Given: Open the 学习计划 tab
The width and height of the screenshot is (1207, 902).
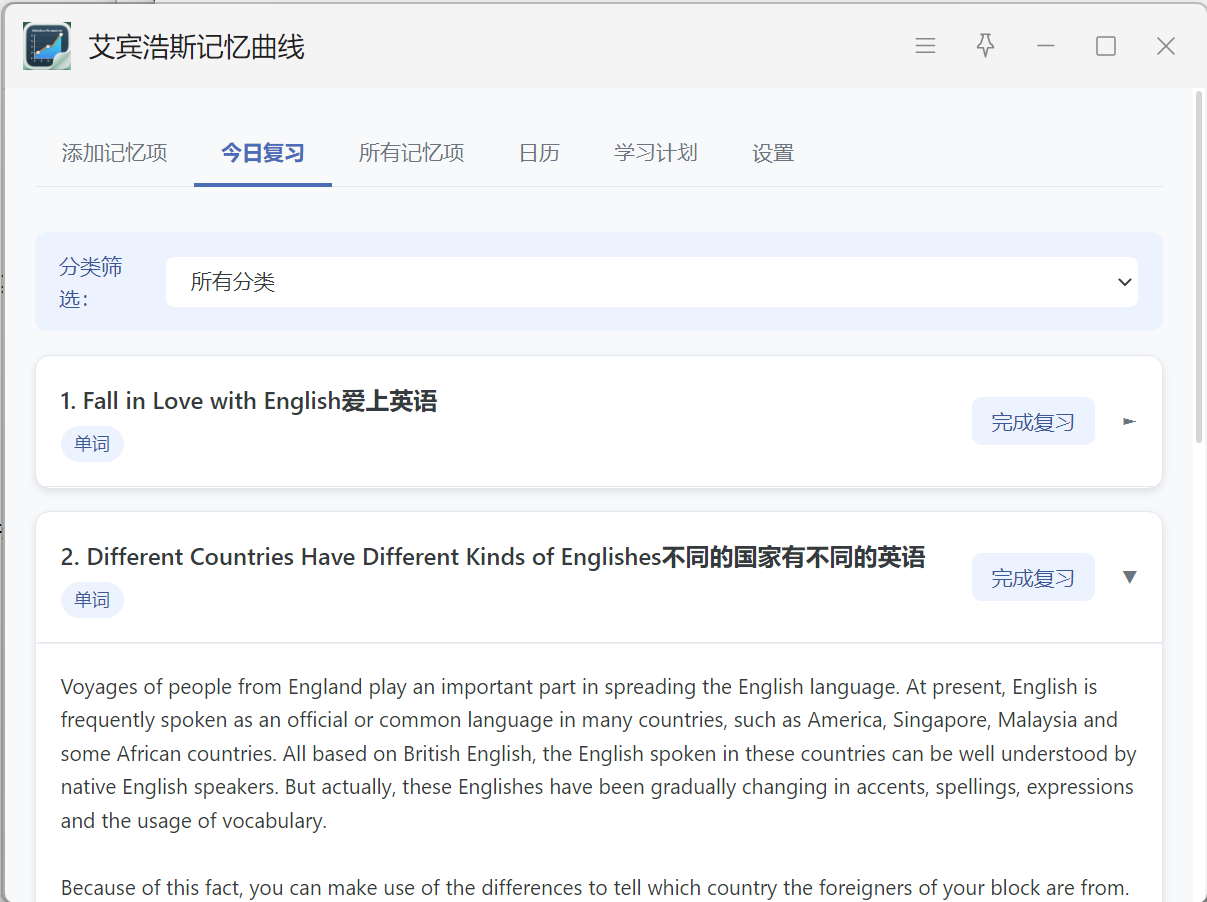Looking at the screenshot, I should point(656,153).
